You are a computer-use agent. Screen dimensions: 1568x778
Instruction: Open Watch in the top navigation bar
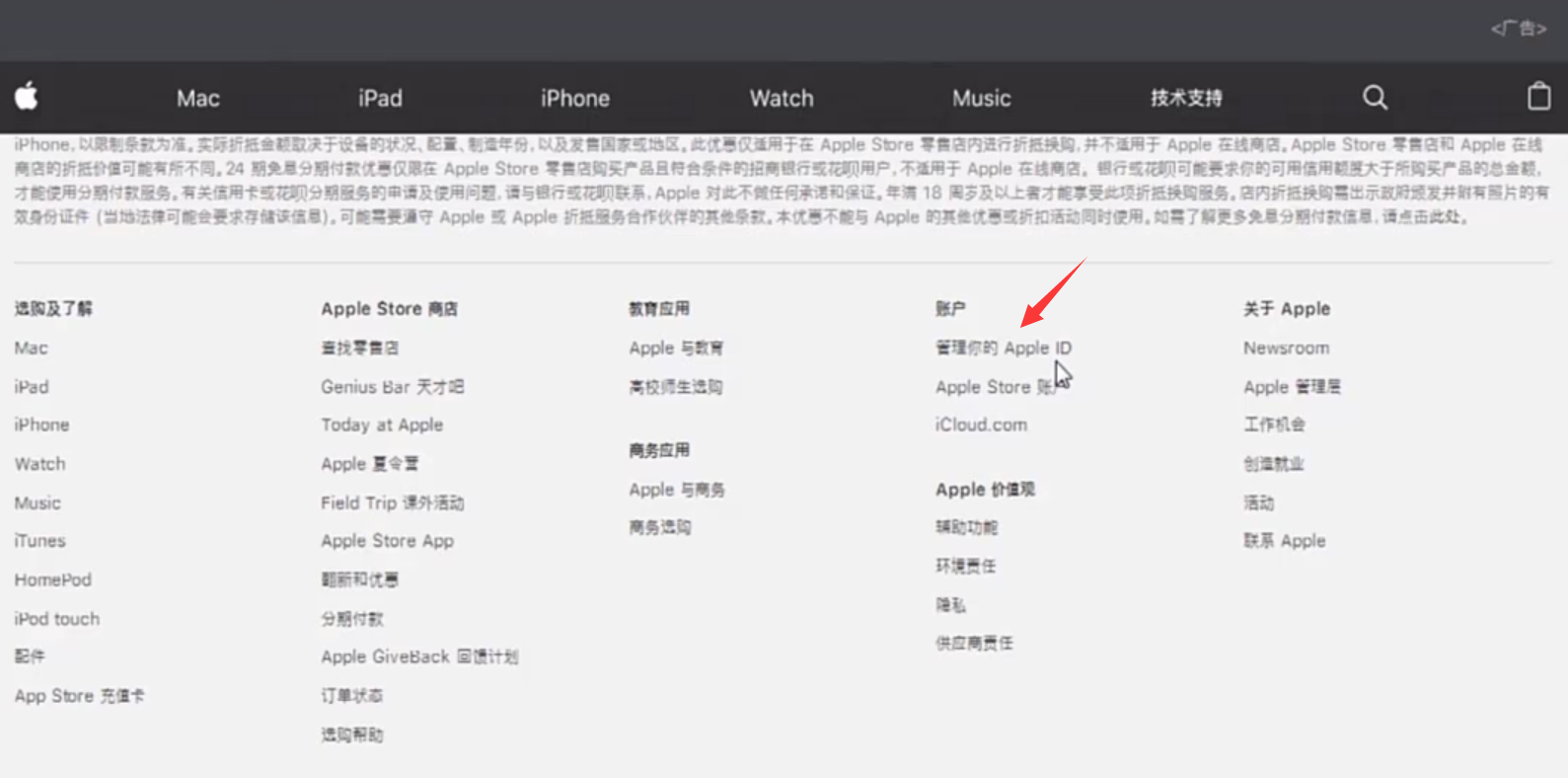781,99
